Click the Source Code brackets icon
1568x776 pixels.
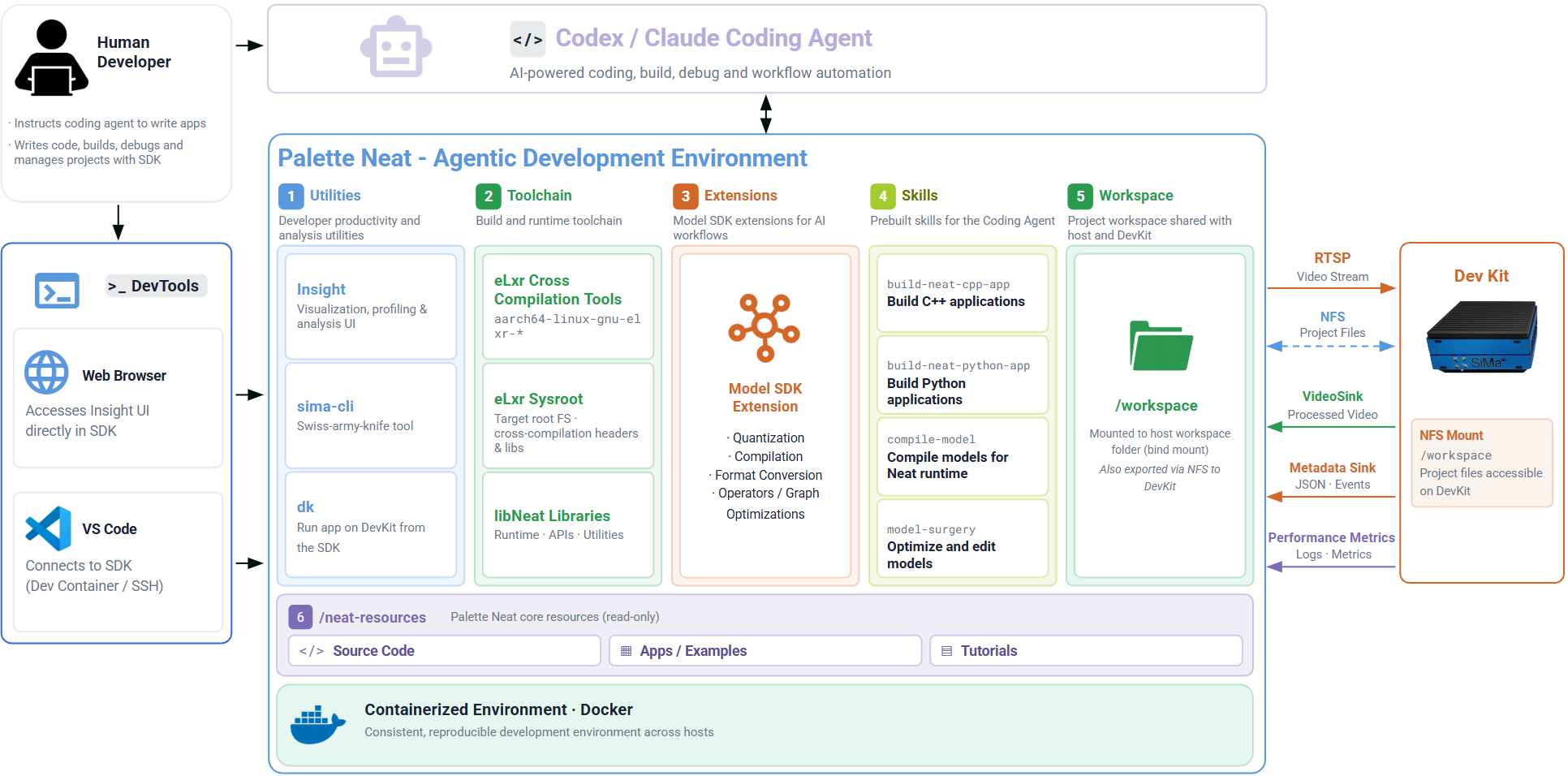coord(312,651)
